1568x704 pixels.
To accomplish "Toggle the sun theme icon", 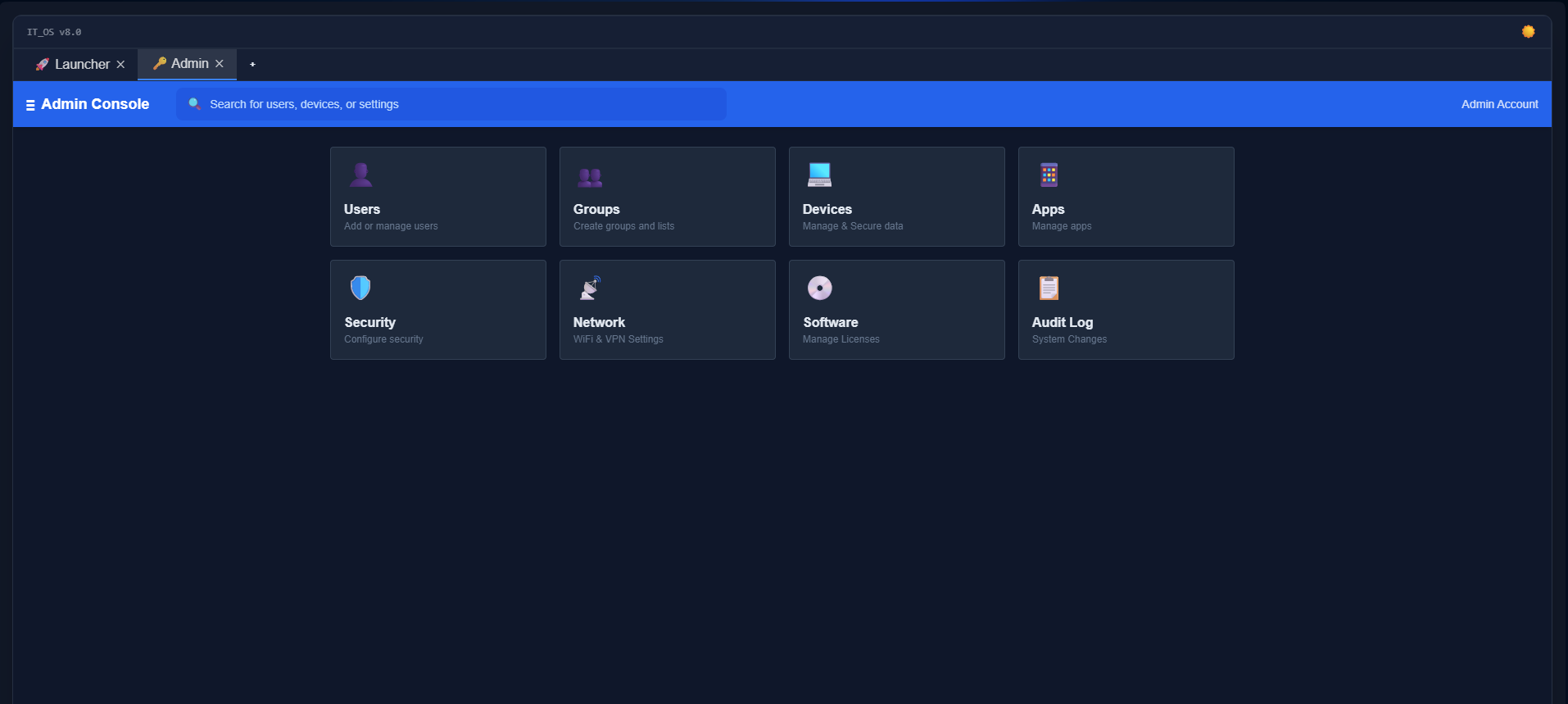I will (1528, 32).
